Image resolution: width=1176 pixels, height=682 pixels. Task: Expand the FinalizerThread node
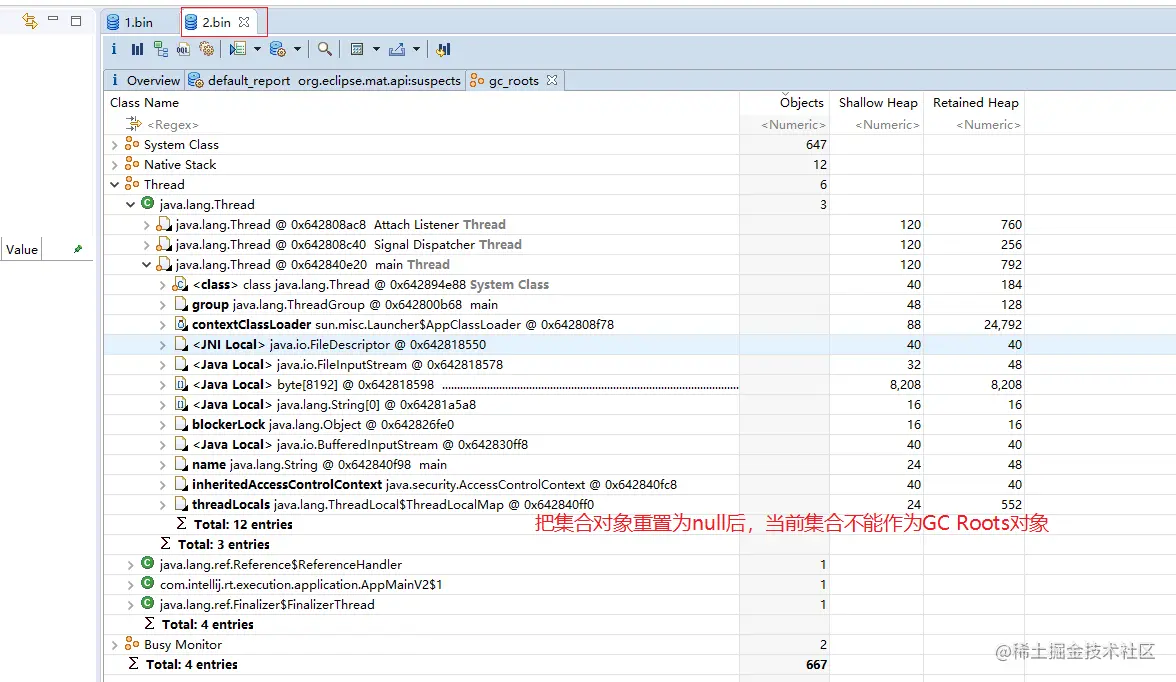130,605
